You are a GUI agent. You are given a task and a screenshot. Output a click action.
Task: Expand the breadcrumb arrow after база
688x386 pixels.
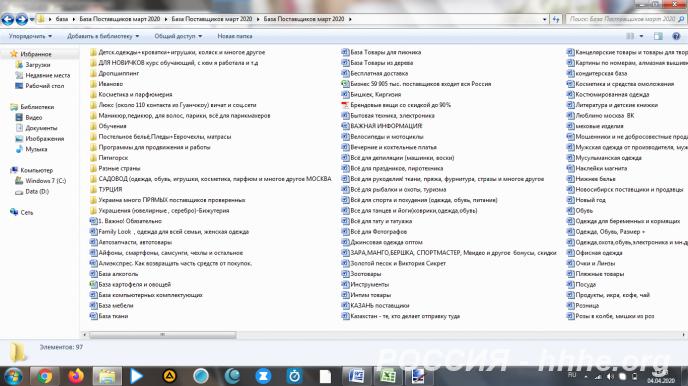(x=74, y=19)
